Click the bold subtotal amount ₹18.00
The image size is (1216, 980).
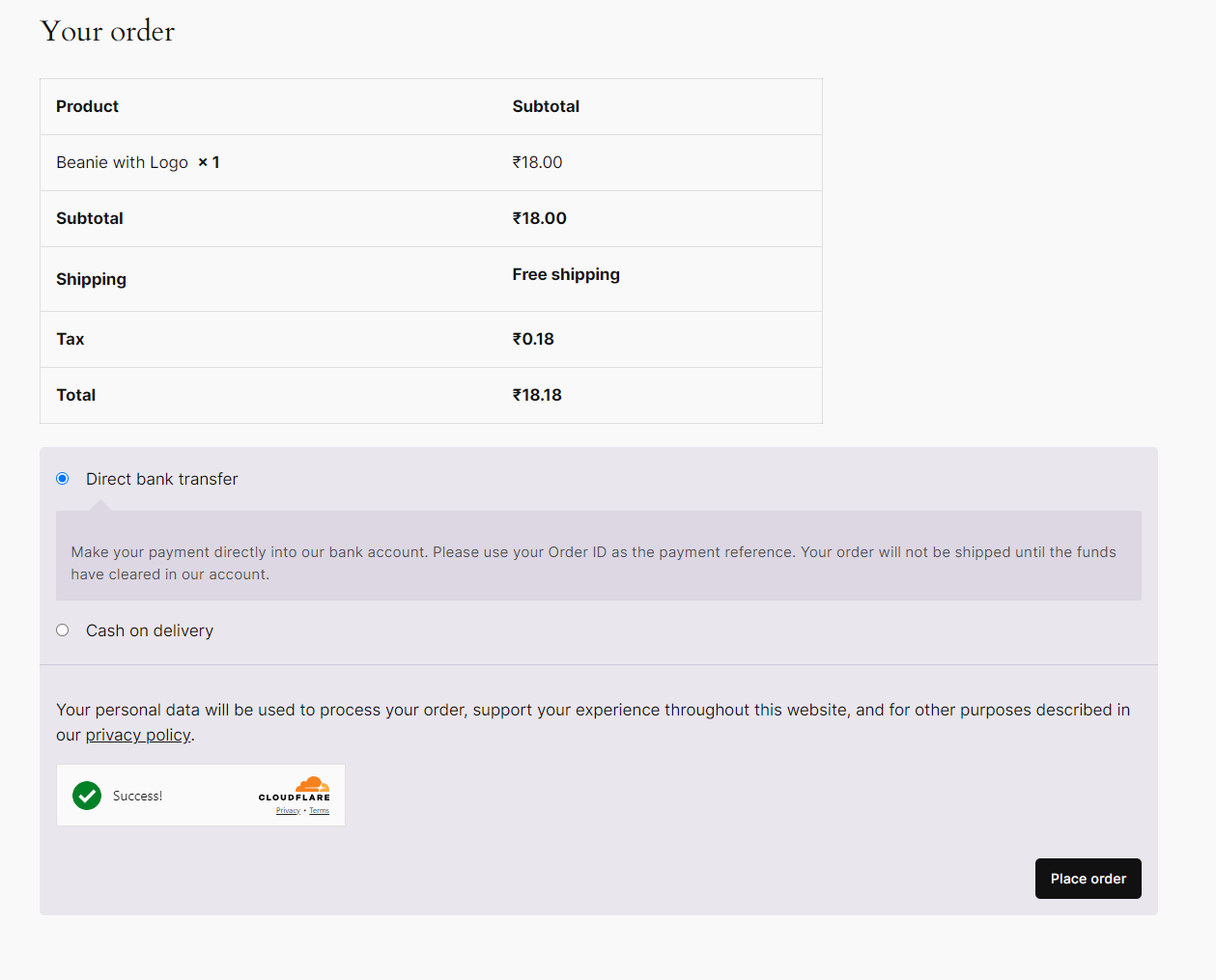click(x=540, y=218)
